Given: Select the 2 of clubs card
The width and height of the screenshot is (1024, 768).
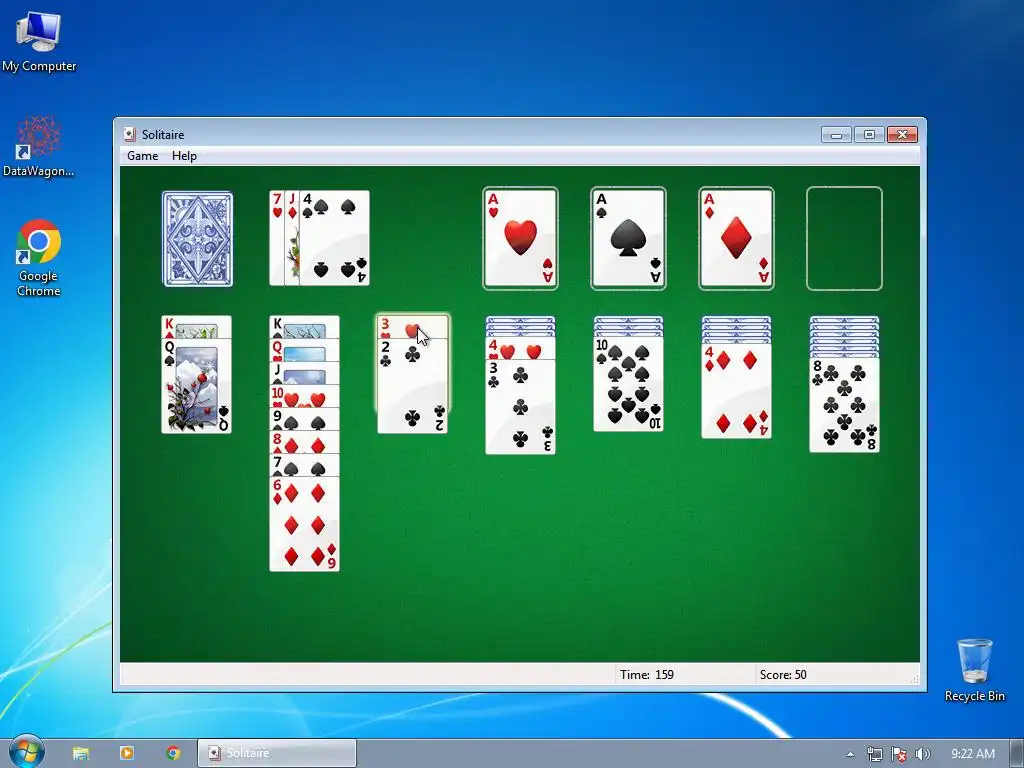Looking at the screenshot, I should pos(412,385).
